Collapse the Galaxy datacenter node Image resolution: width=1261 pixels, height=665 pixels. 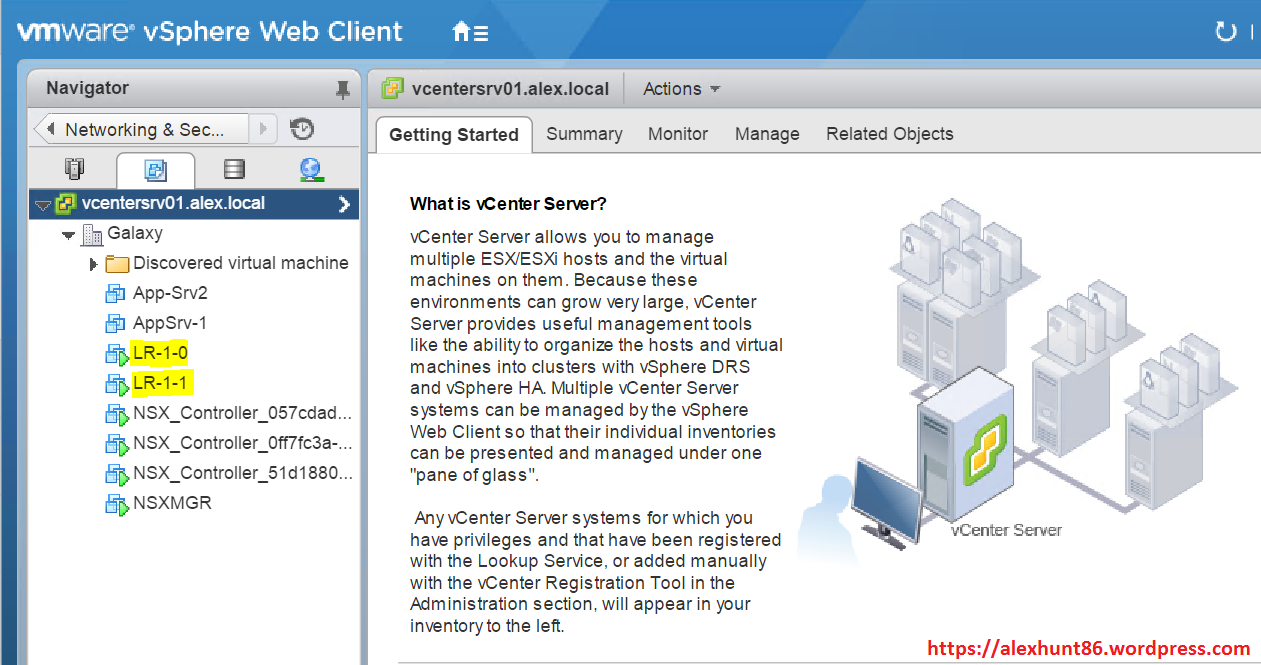pos(69,235)
